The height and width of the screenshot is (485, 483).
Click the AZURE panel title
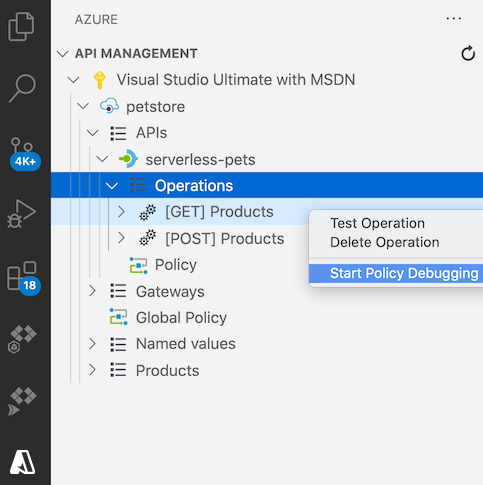coord(96,20)
